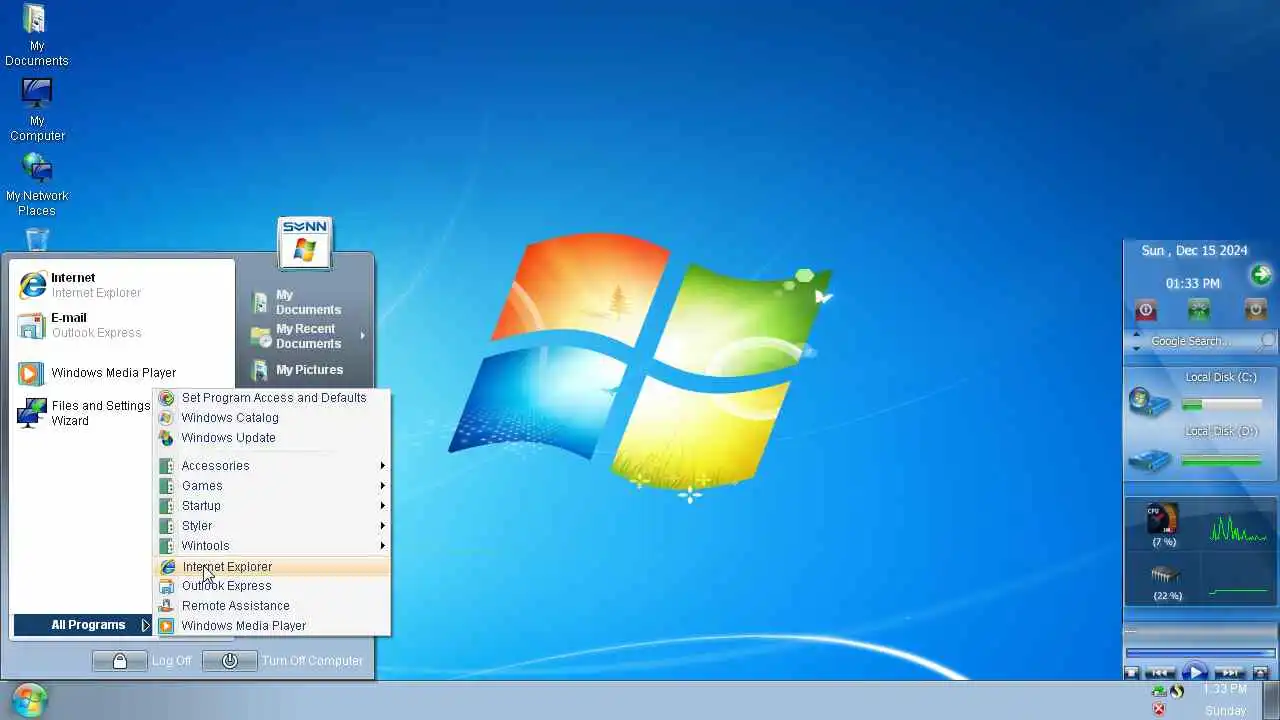This screenshot has width=1280, height=720.
Task: Click the search provider arrows beside Google Search
Action: point(1136,342)
